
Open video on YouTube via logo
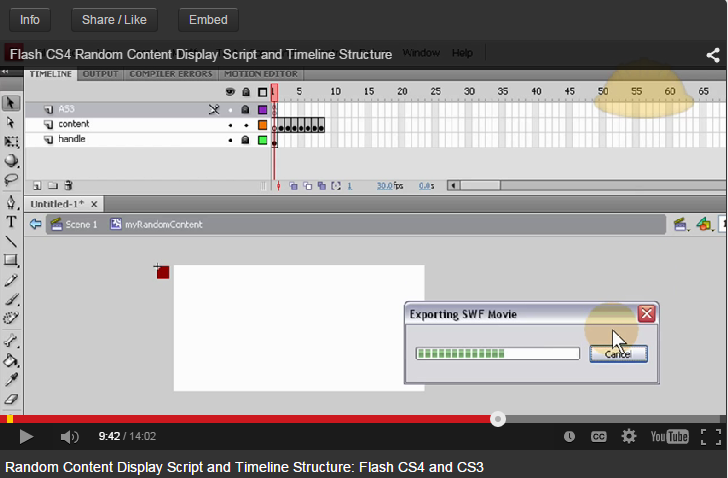point(669,436)
